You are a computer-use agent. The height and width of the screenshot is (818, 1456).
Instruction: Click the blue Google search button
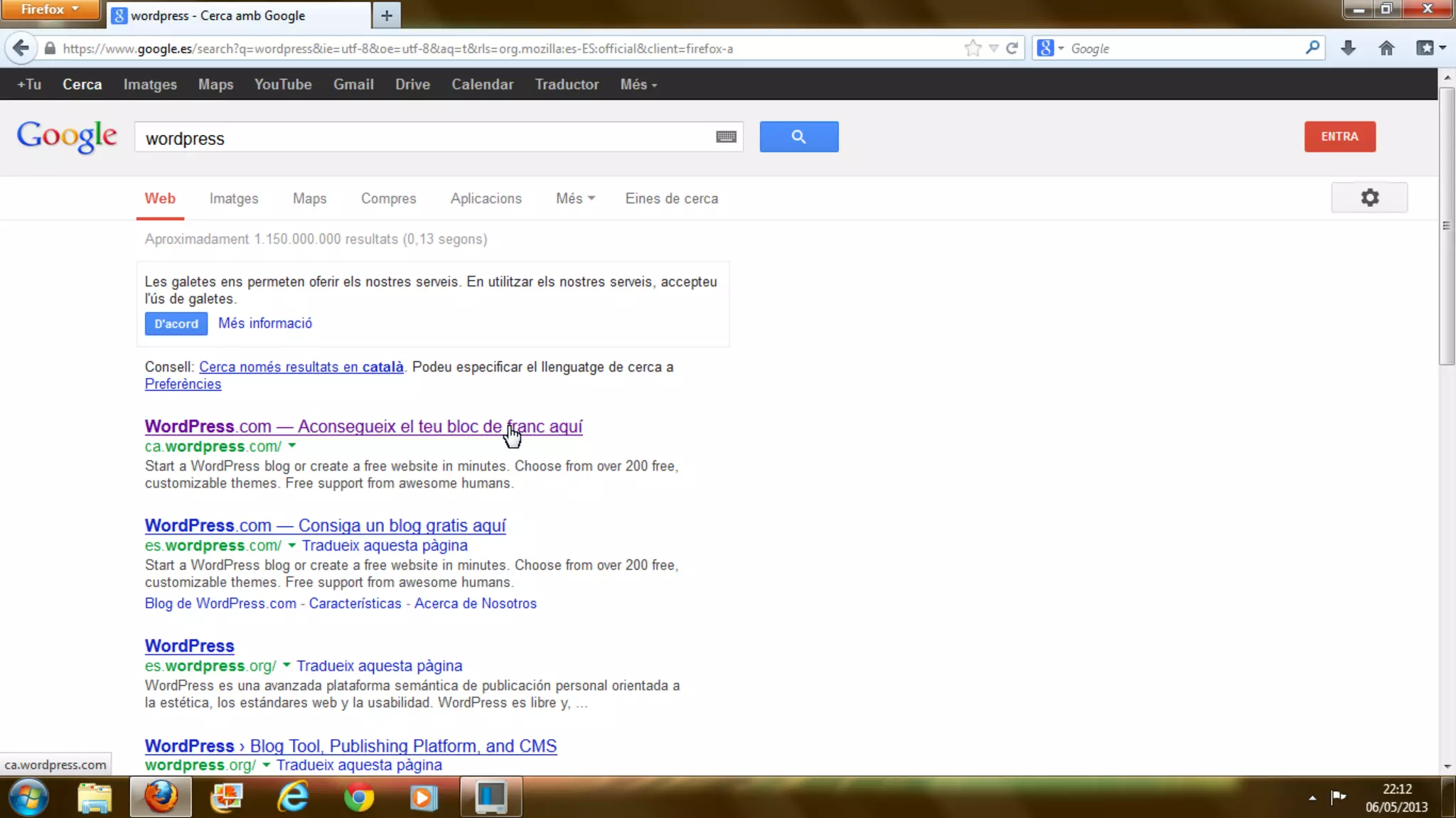coord(799,136)
